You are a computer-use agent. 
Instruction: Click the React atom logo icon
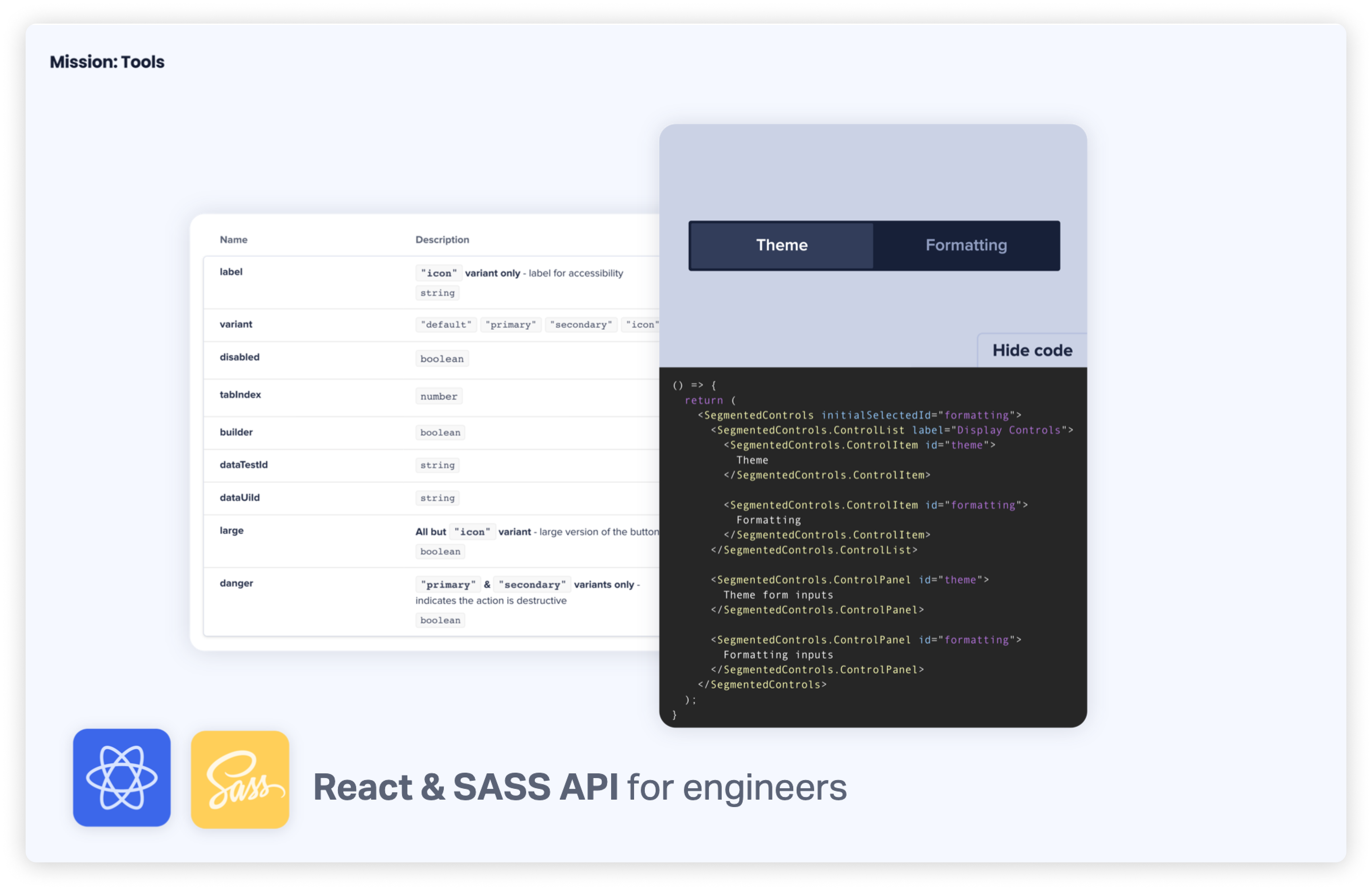pyautogui.click(x=122, y=777)
